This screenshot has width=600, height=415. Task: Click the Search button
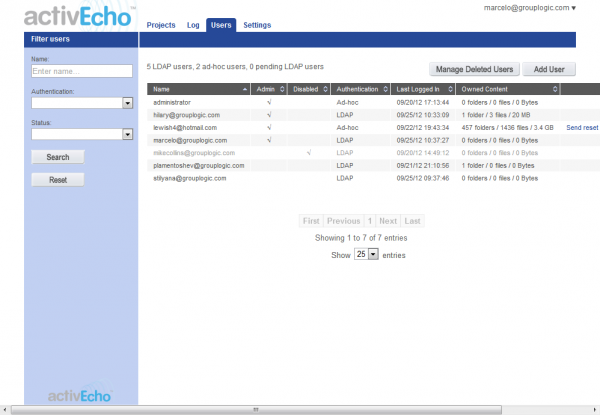click(58, 157)
